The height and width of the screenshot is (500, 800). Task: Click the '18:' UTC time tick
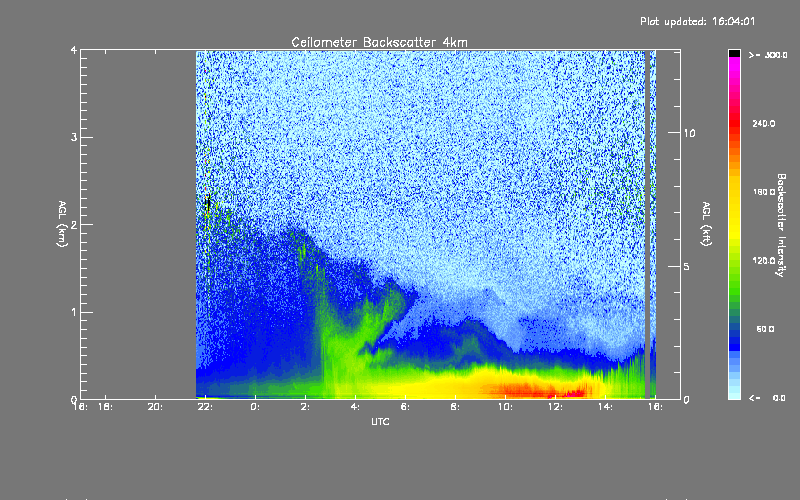[x=105, y=407]
